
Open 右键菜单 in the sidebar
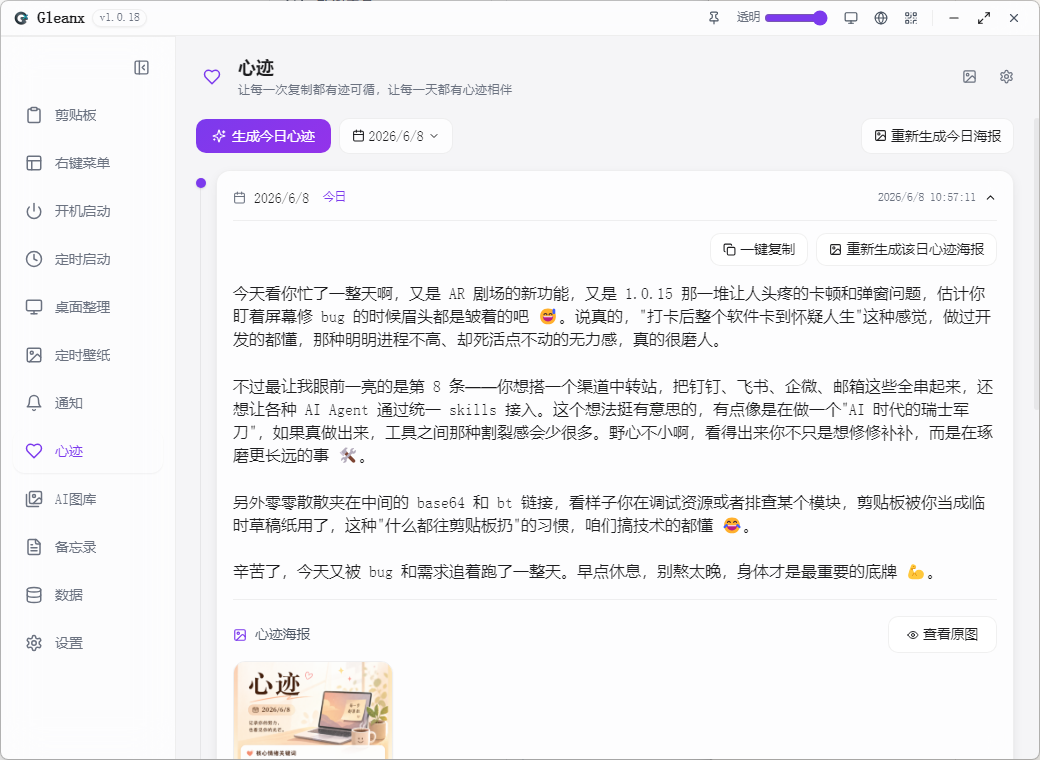tap(88, 163)
